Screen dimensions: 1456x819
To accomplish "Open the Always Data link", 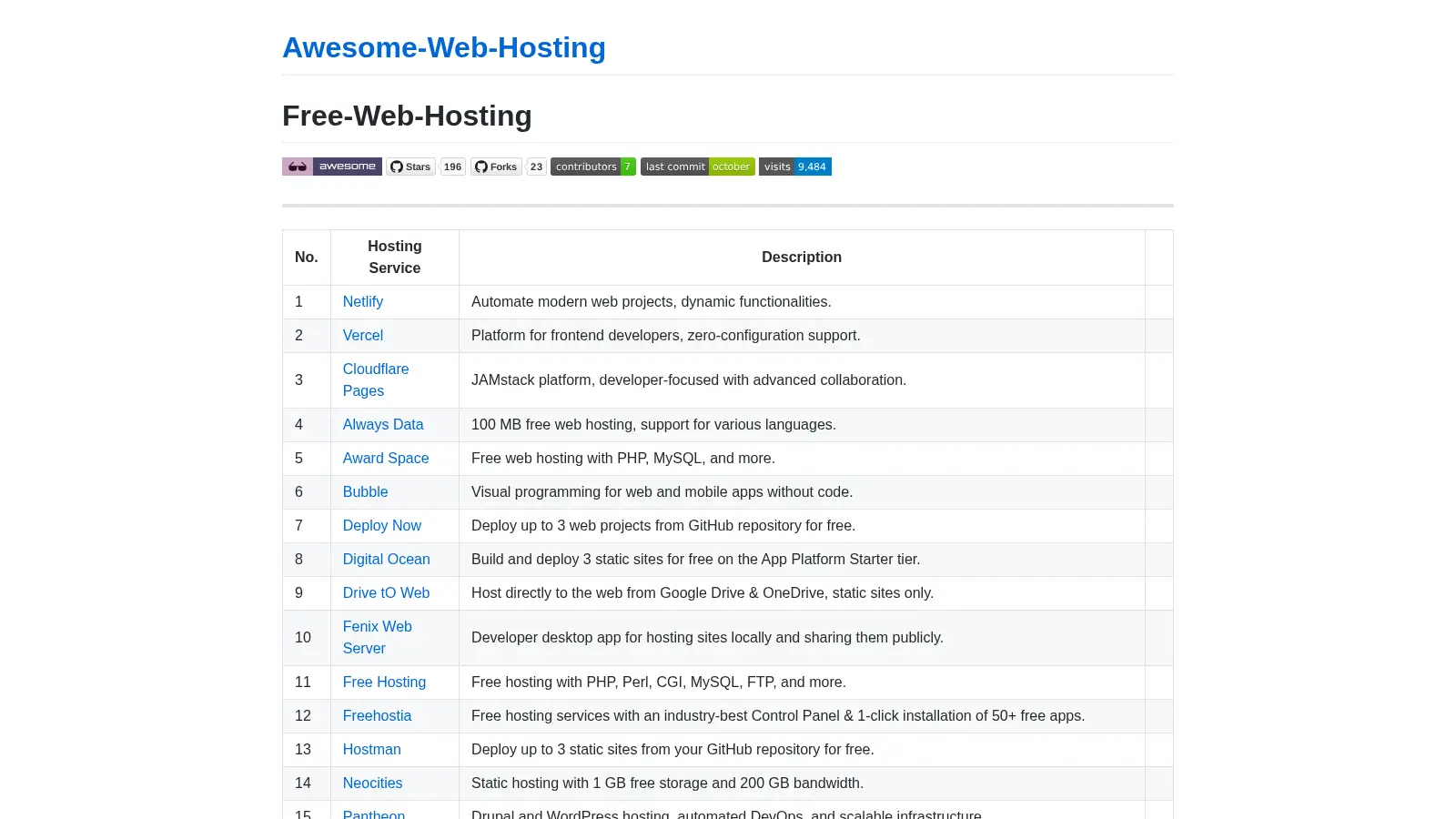I will (383, 424).
